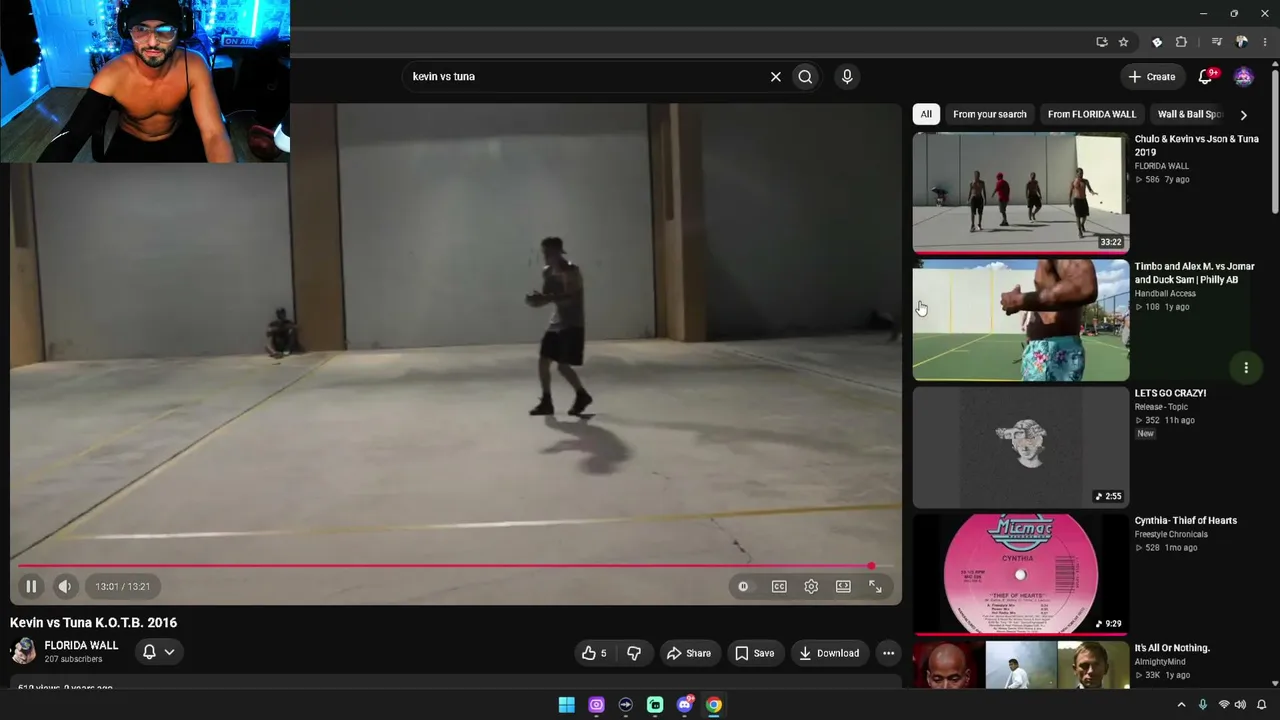Image resolution: width=1280 pixels, height=720 pixels.
Task: Click the install app icon in the address bar
Action: (x=1101, y=42)
